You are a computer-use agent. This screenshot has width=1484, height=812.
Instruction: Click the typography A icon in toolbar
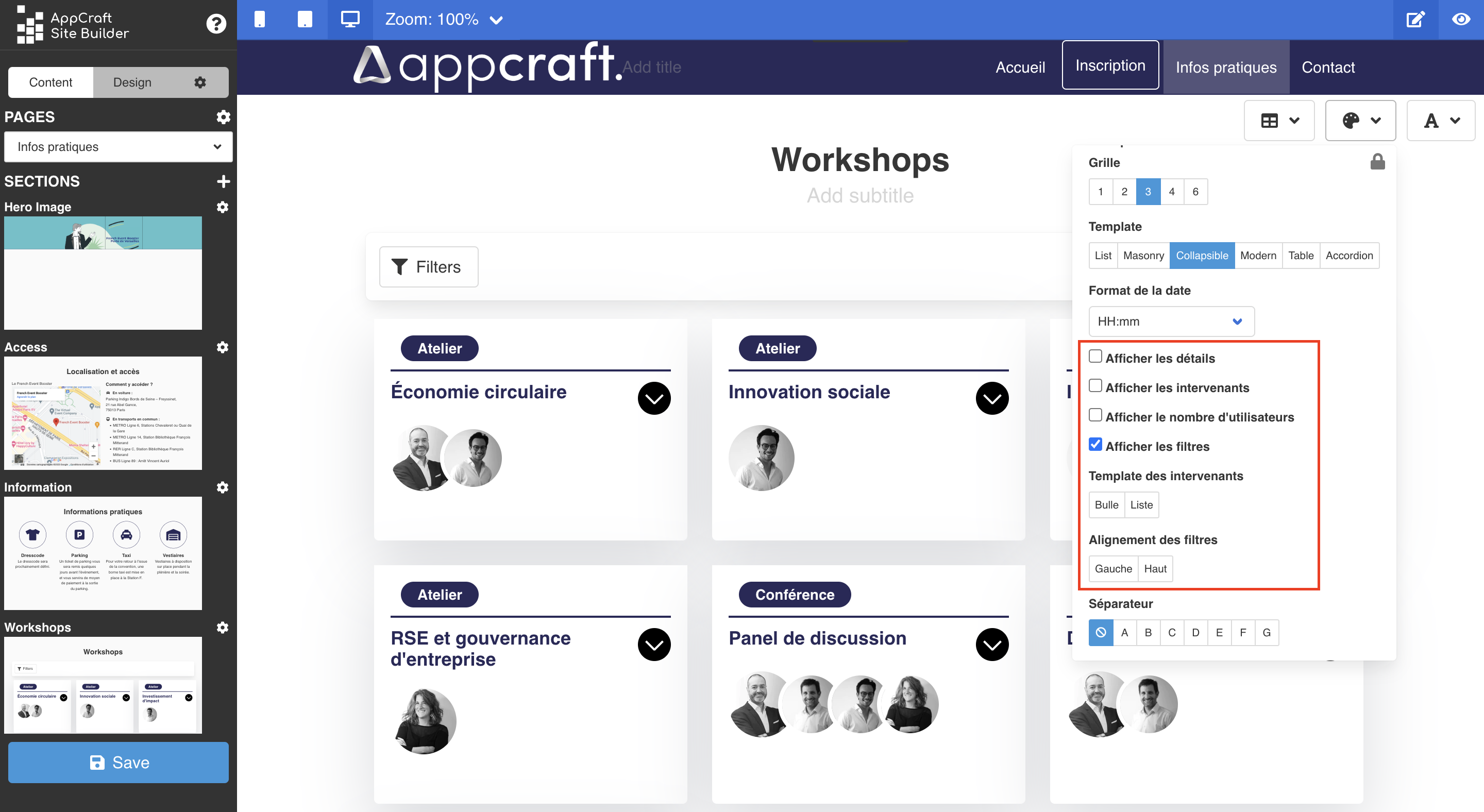pos(1440,121)
